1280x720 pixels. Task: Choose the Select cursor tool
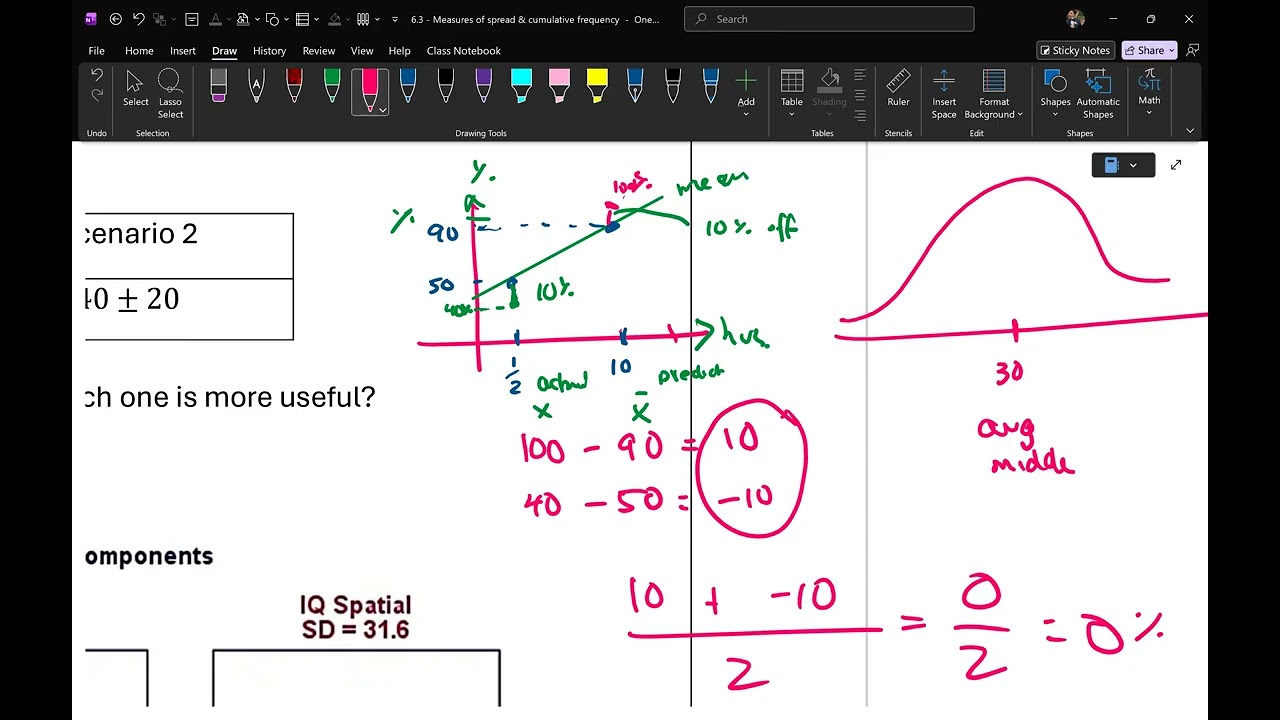point(135,90)
